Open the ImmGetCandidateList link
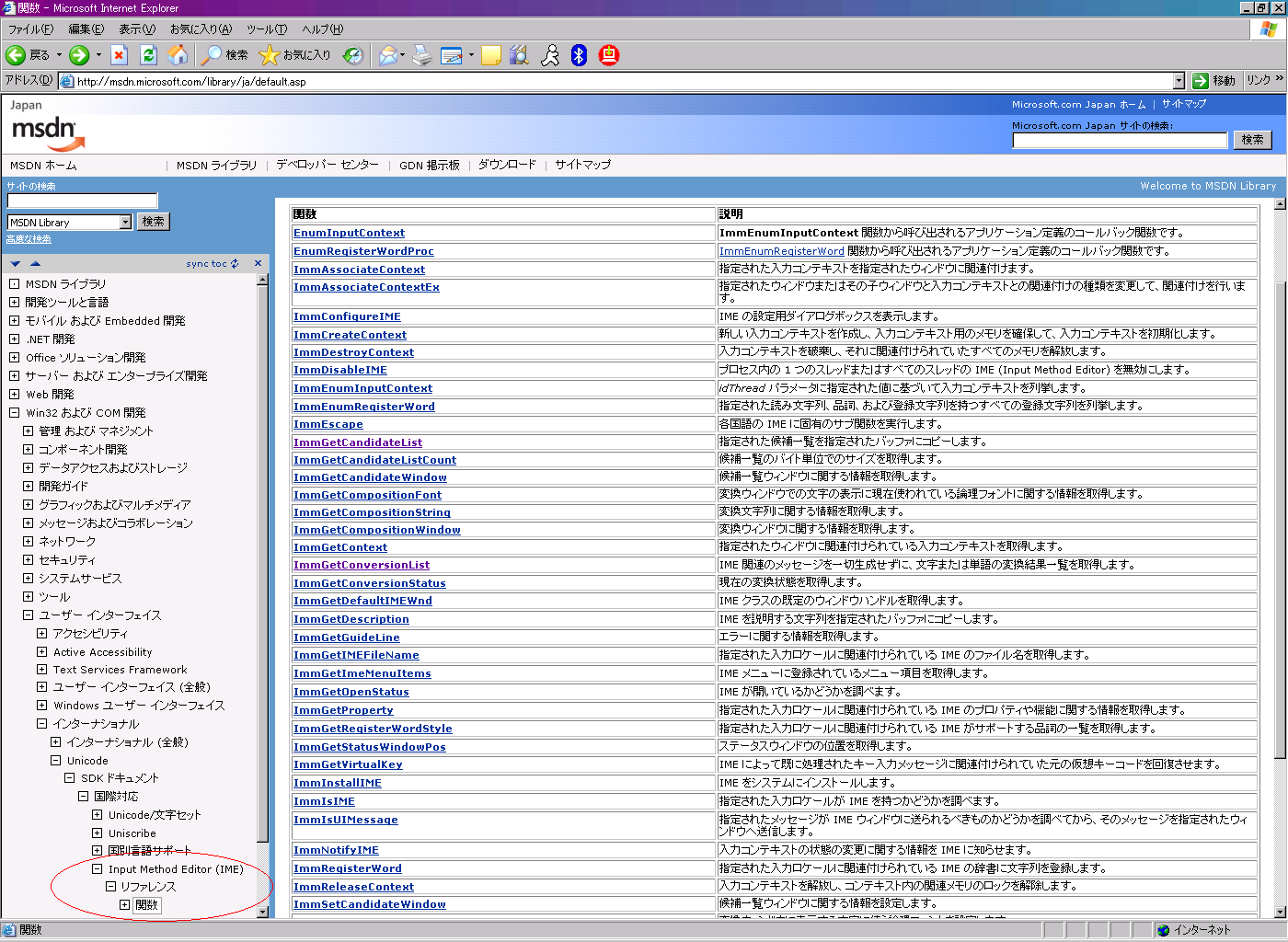 [x=358, y=442]
